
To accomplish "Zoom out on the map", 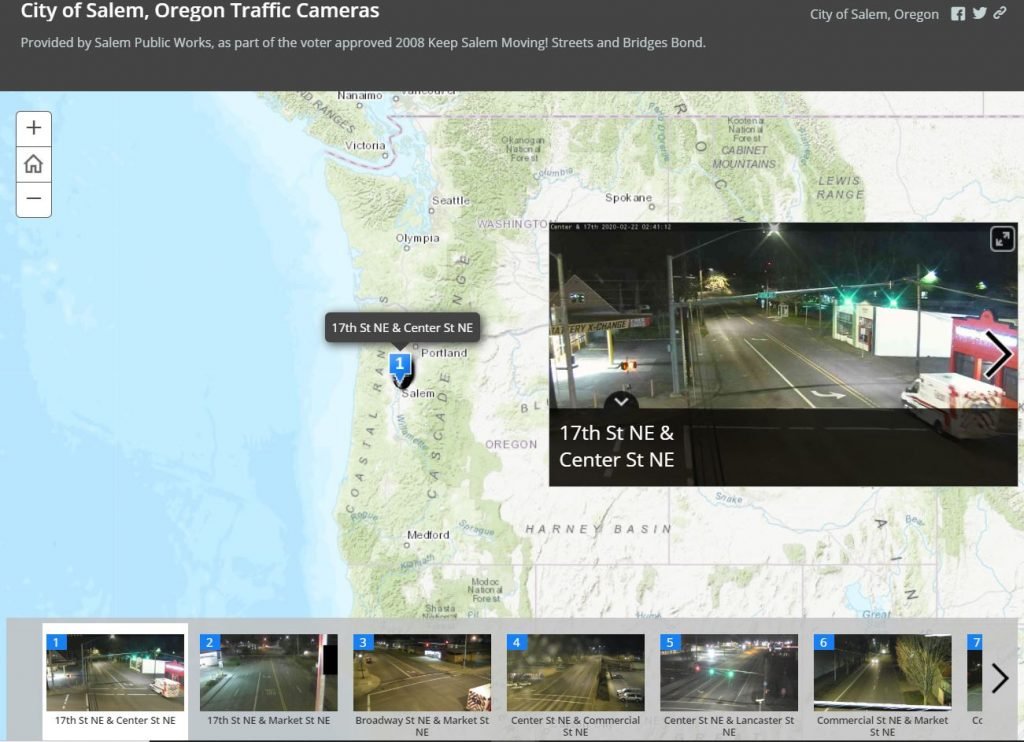I will (34, 199).
